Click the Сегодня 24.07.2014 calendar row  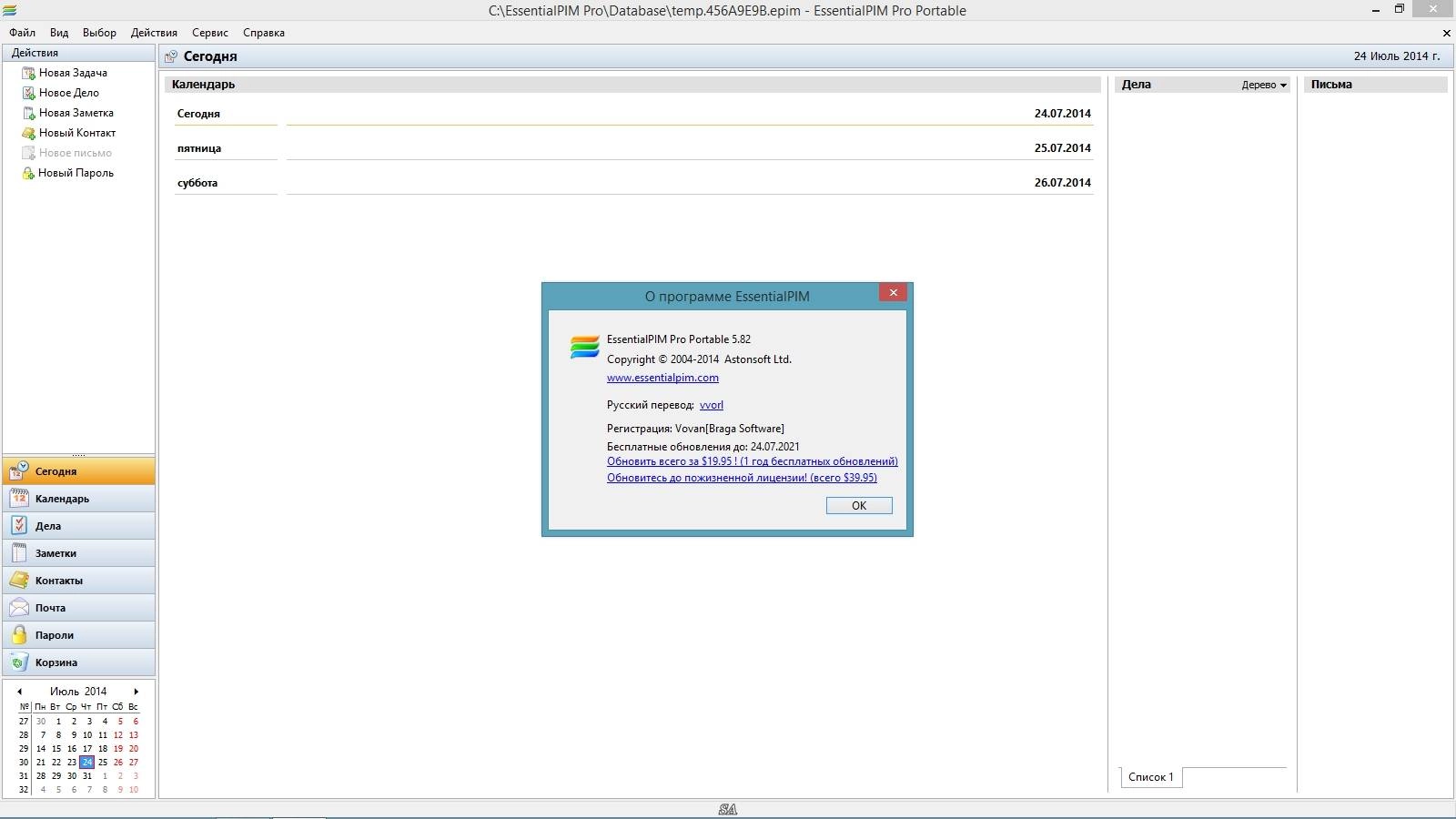click(634, 114)
